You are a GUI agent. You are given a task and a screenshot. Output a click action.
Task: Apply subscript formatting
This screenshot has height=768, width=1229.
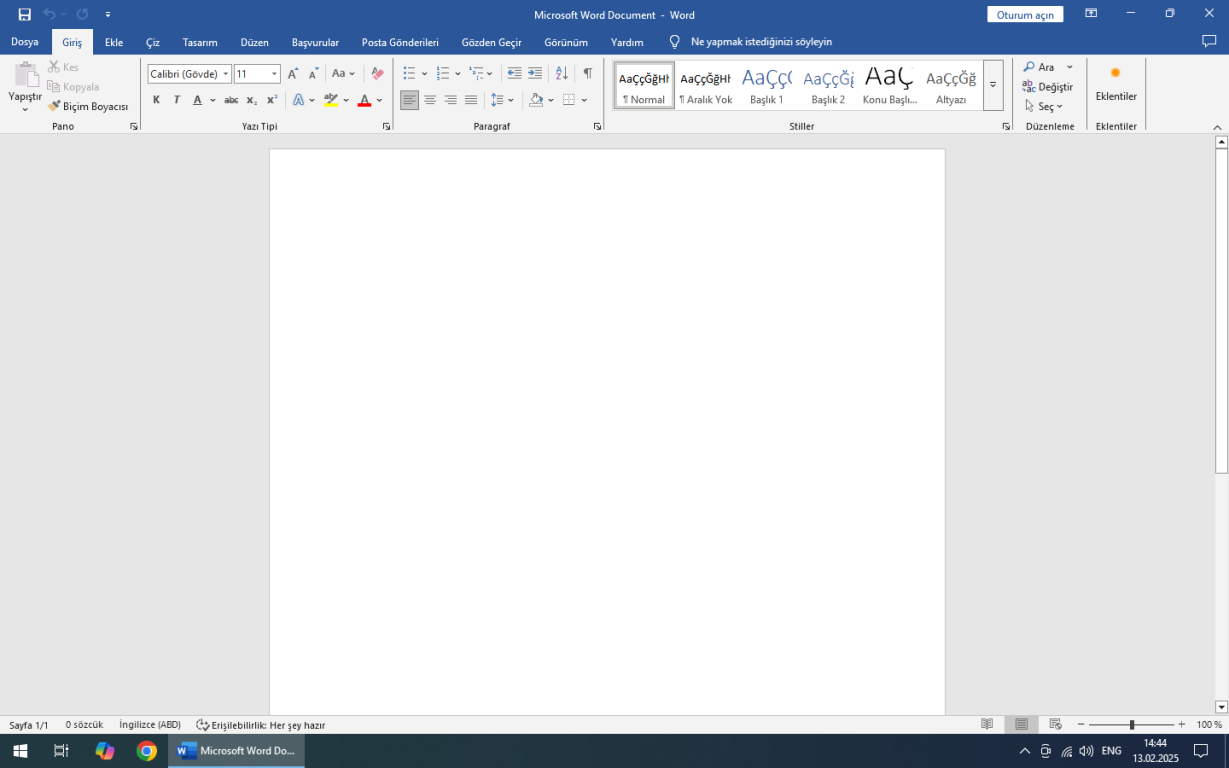252,100
